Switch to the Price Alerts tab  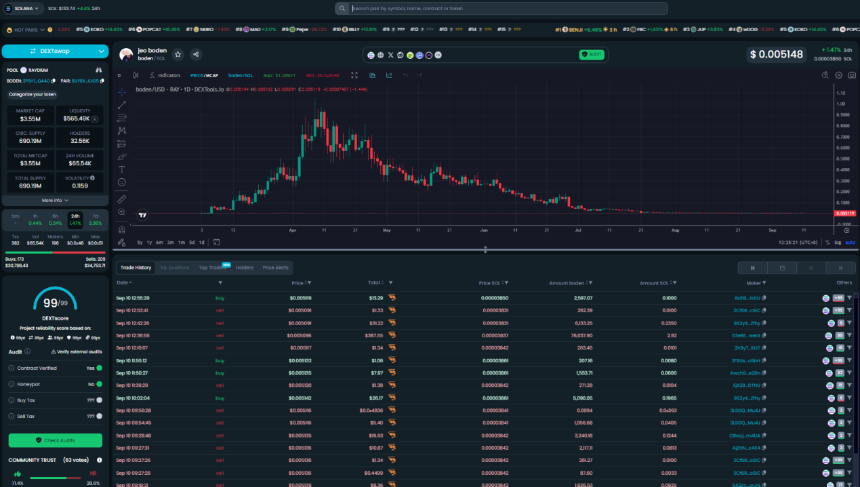pyautogui.click(x=275, y=268)
